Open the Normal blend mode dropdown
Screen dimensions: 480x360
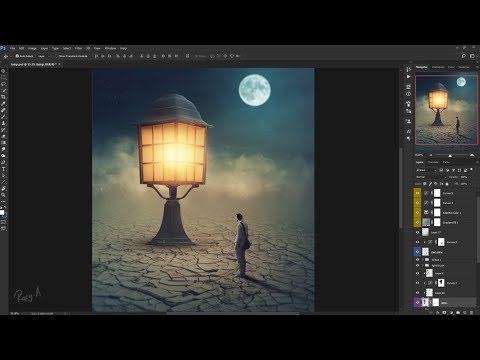(430, 177)
